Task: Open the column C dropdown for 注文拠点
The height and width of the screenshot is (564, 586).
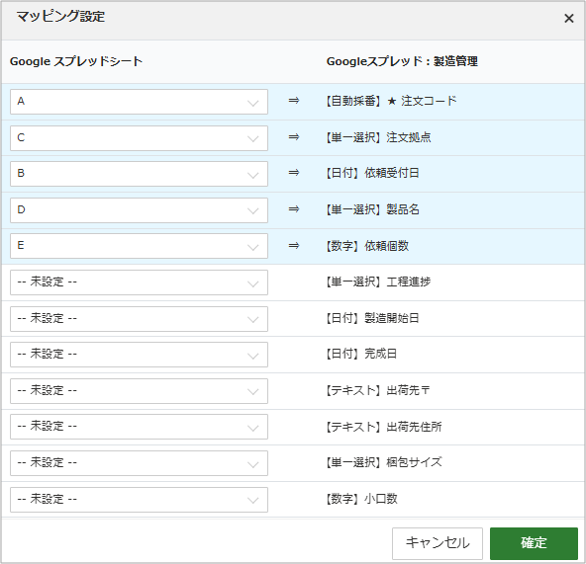Action: [x=139, y=138]
